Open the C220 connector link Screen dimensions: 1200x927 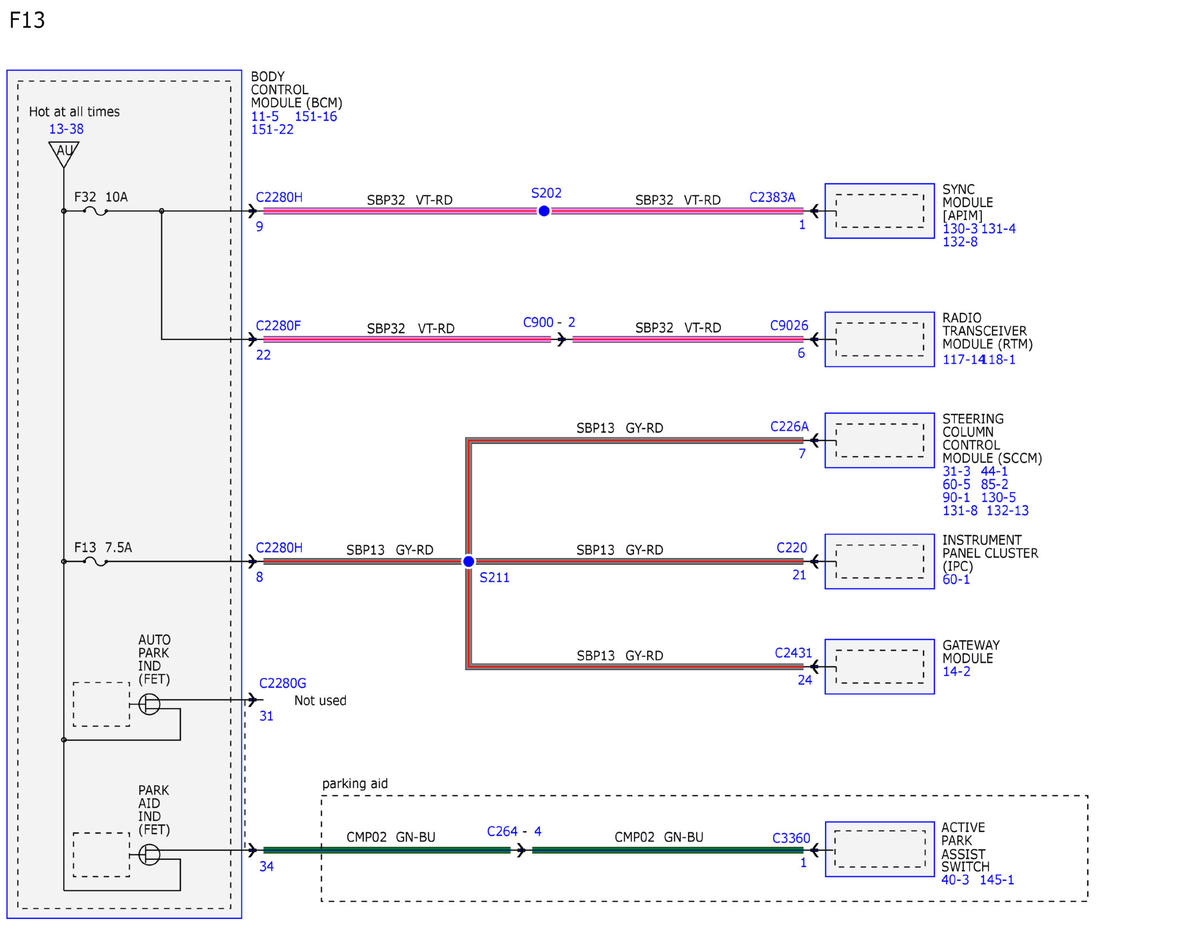pyautogui.click(x=792, y=547)
